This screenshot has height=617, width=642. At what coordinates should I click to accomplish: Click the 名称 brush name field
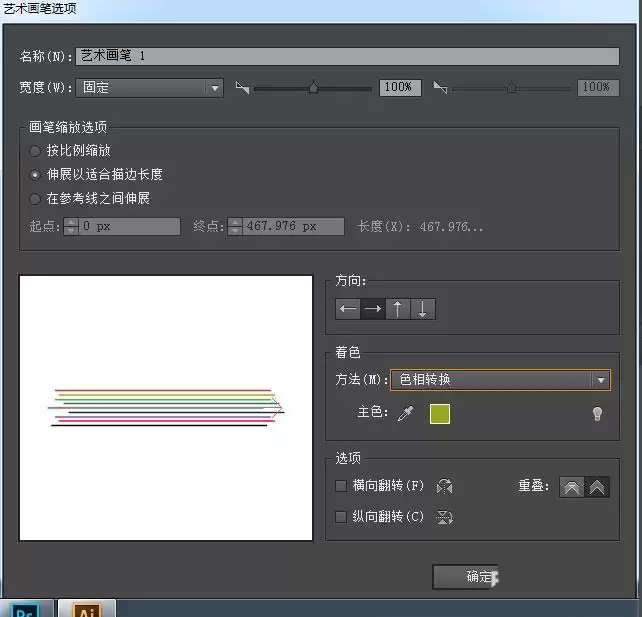[347, 56]
